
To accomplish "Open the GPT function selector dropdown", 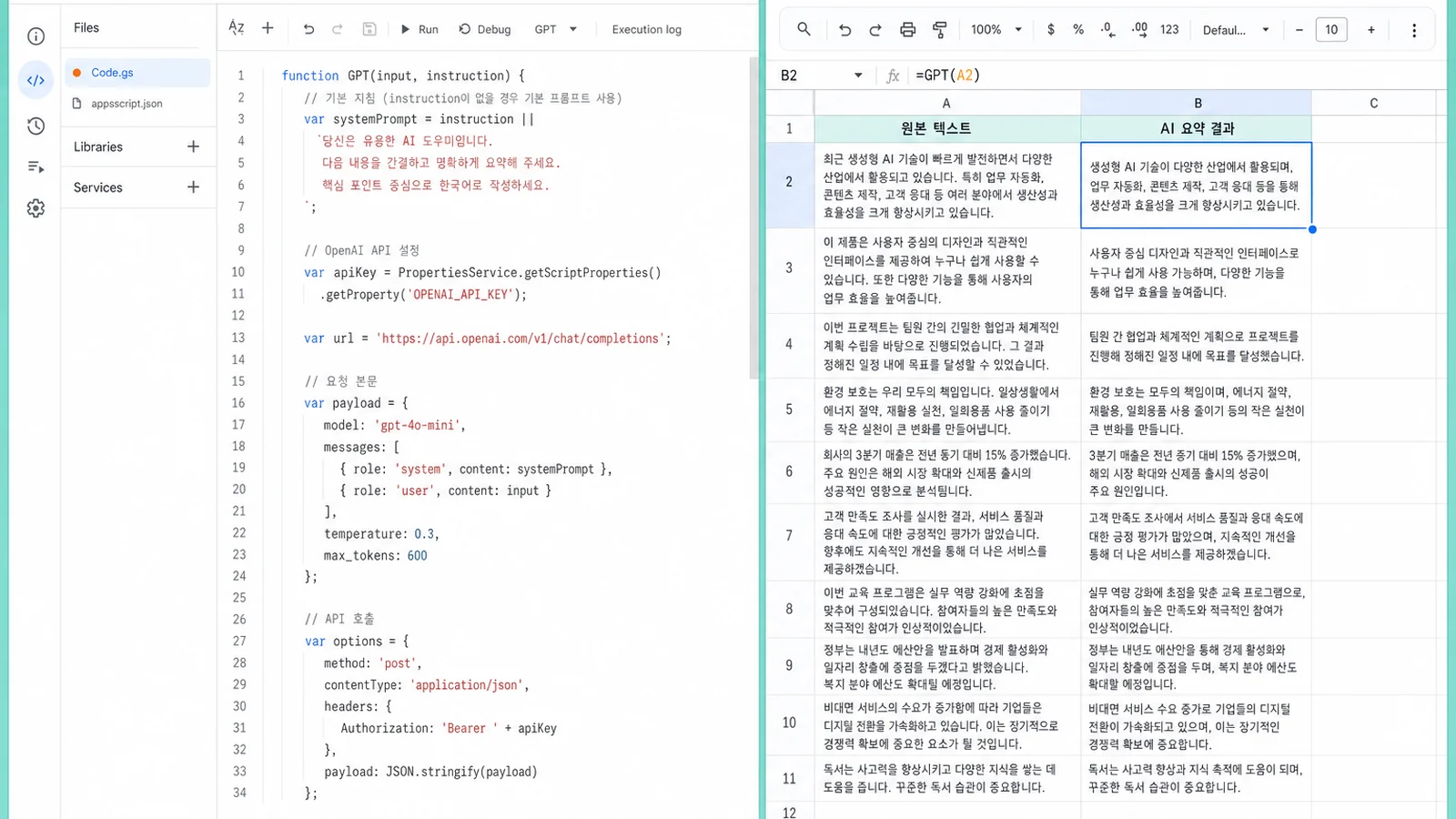I will pos(556,29).
